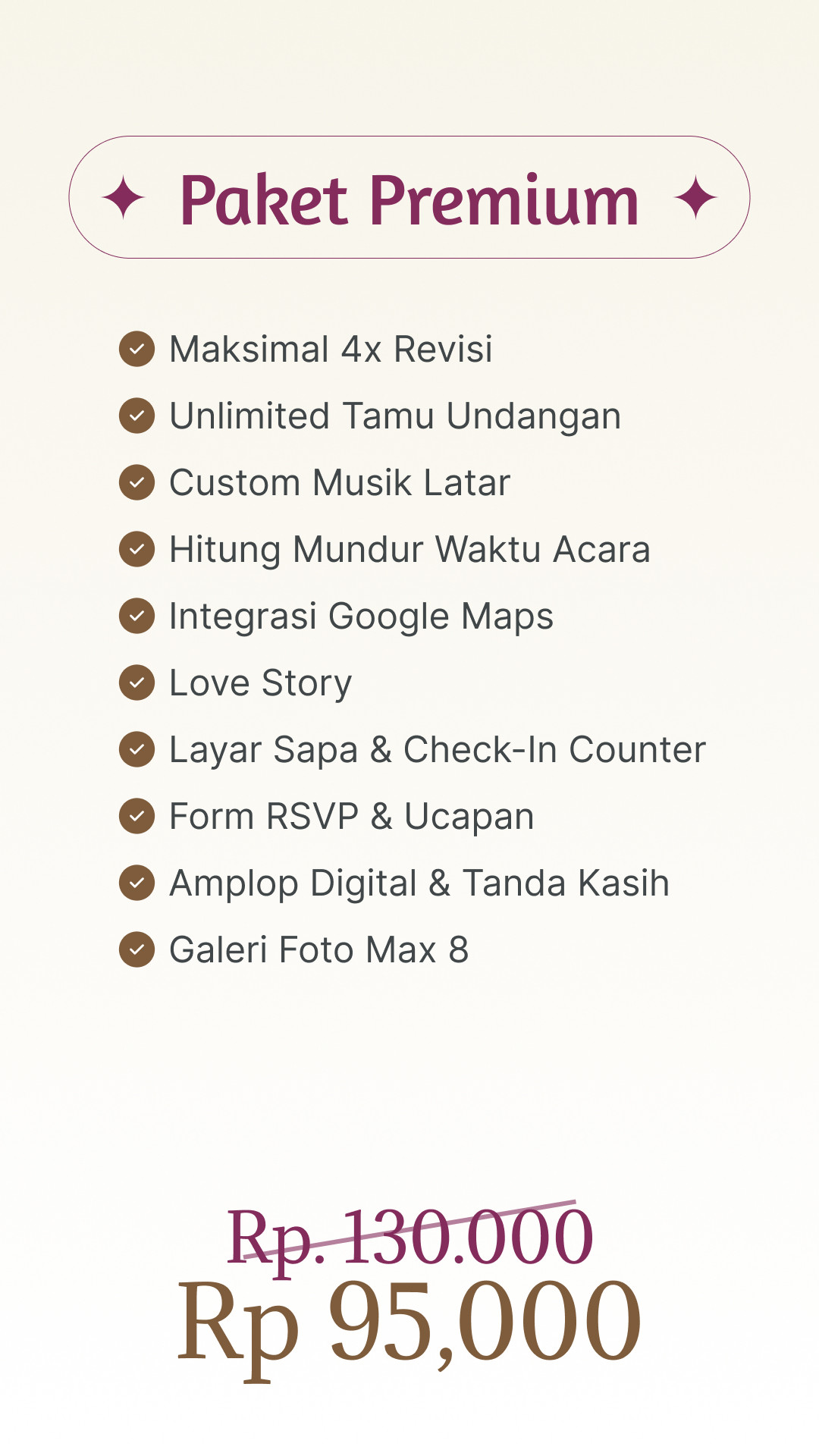Click the checkmark icon beside Maksimal 4x Revisi
The height and width of the screenshot is (1456, 819).
click(x=137, y=349)
